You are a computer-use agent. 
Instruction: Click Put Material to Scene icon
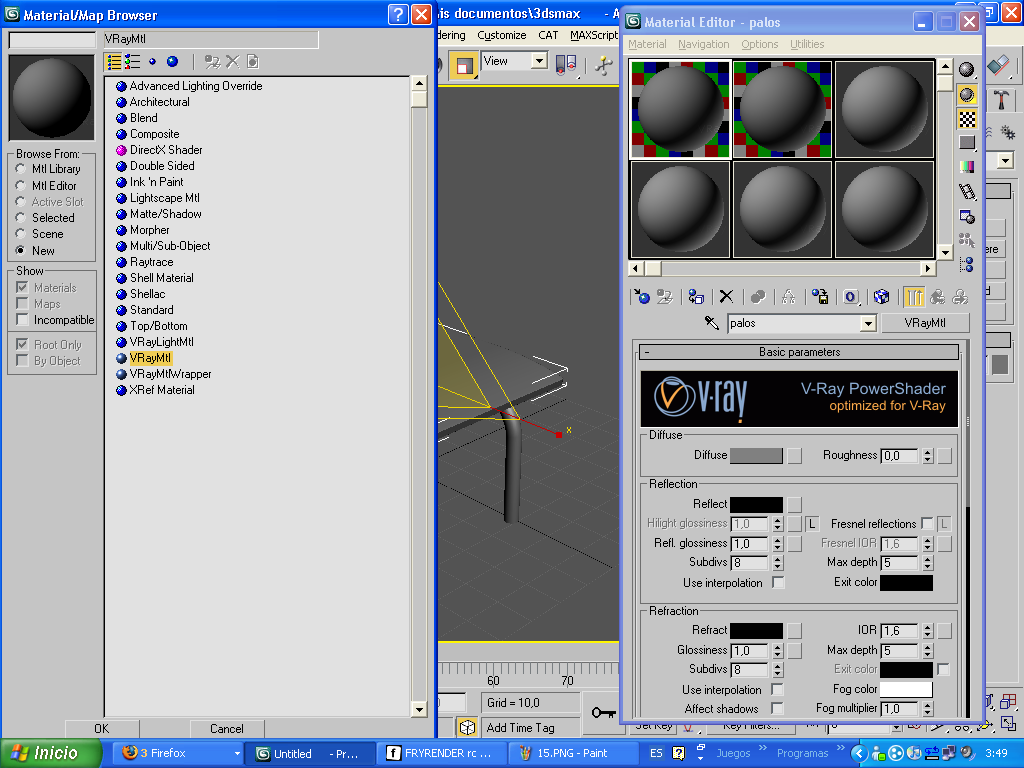point(665,297)
